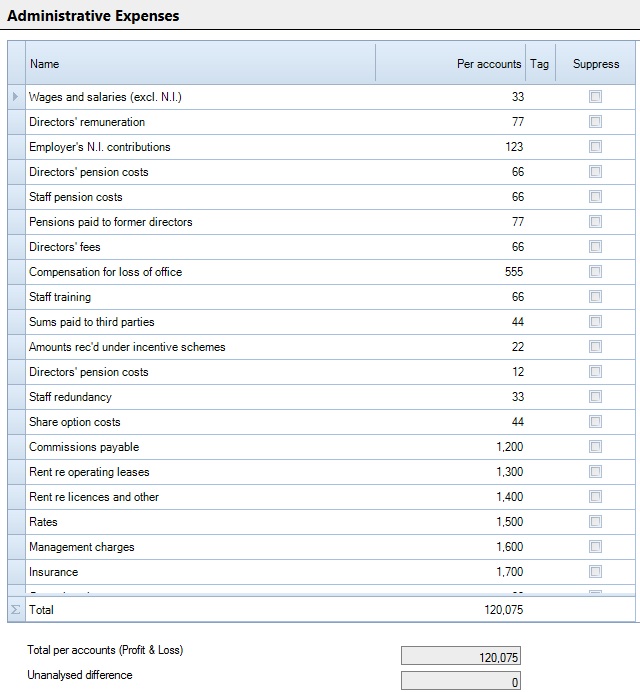Tick Suppress for Staff redundancy

click(x=595, y=397)
